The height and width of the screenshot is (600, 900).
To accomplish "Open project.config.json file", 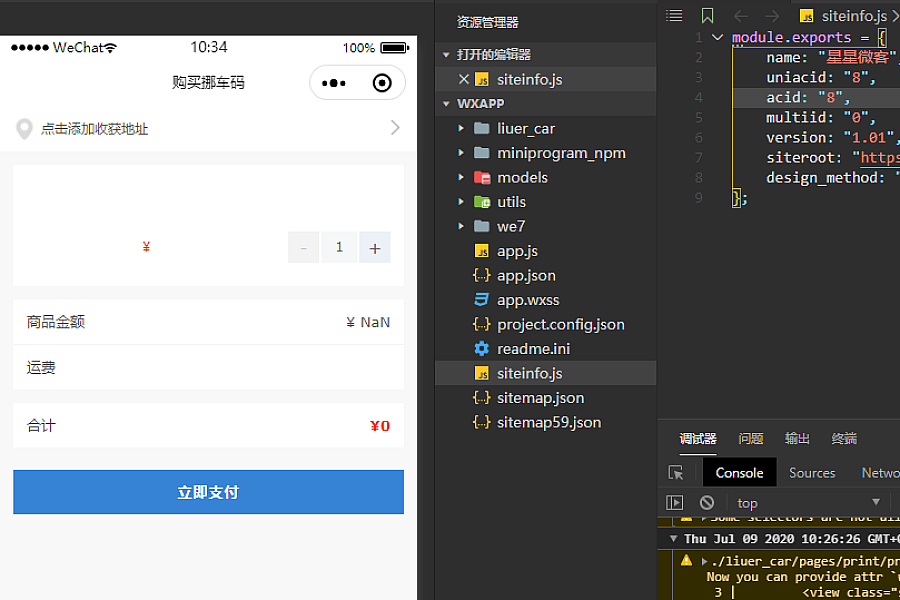I will pyautogui.click(x=560, y=324).
